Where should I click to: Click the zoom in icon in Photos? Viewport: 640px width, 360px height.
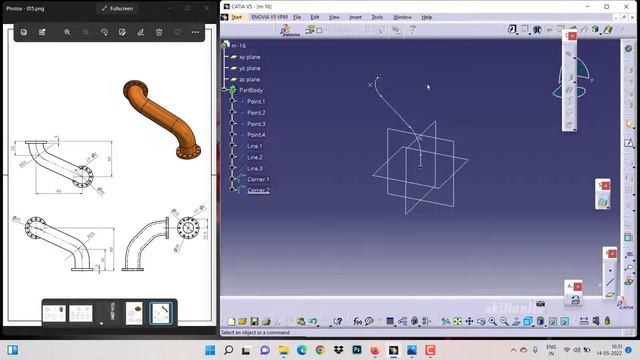67,32
